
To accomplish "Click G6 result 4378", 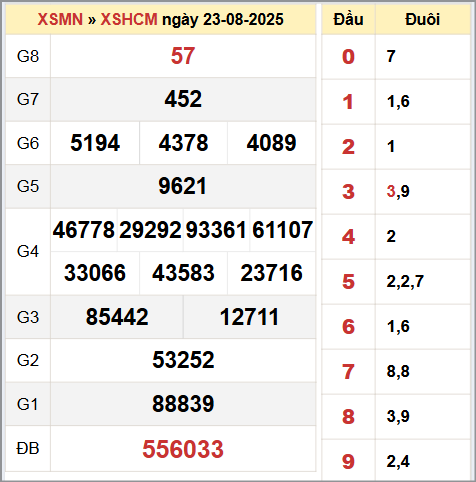I will coord(183,143).
